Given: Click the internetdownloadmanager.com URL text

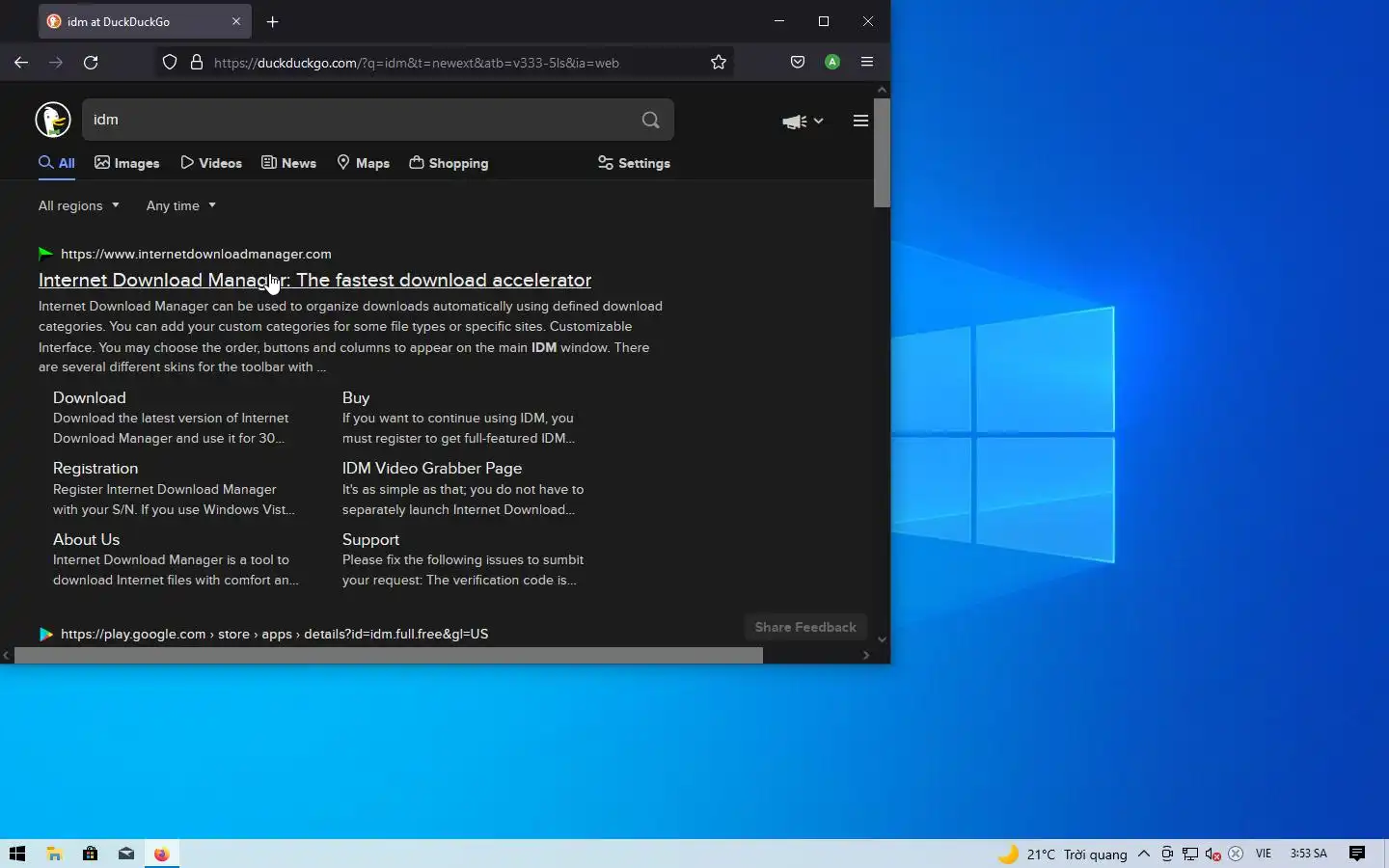Looking at the screenshot, I should (x=196, y=254).
